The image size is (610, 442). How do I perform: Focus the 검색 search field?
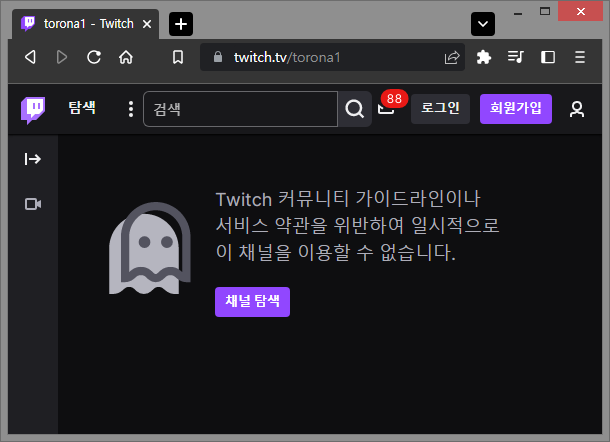coord(240,109)
